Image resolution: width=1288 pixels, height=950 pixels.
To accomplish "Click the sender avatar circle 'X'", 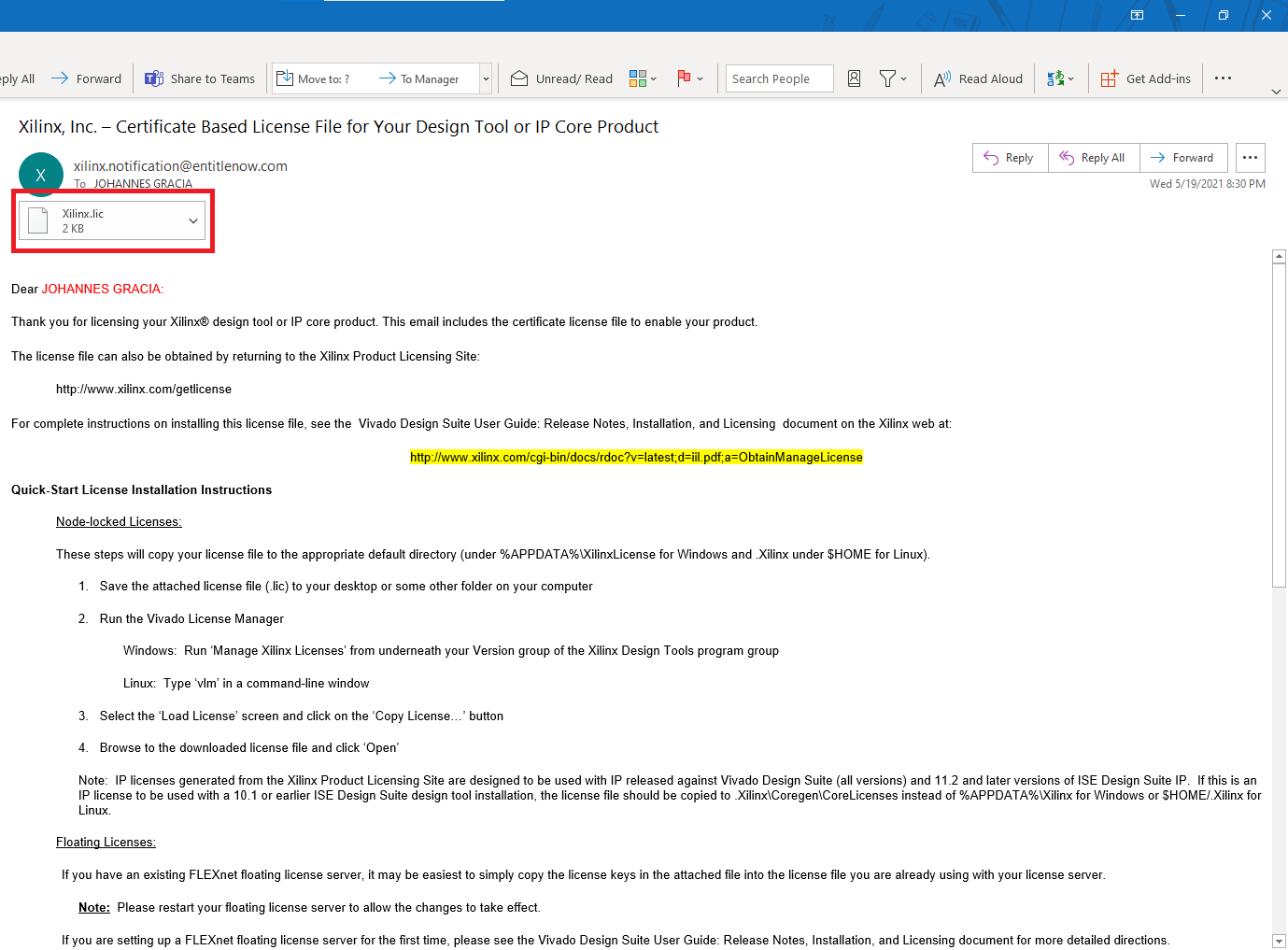I will point(40,174).
